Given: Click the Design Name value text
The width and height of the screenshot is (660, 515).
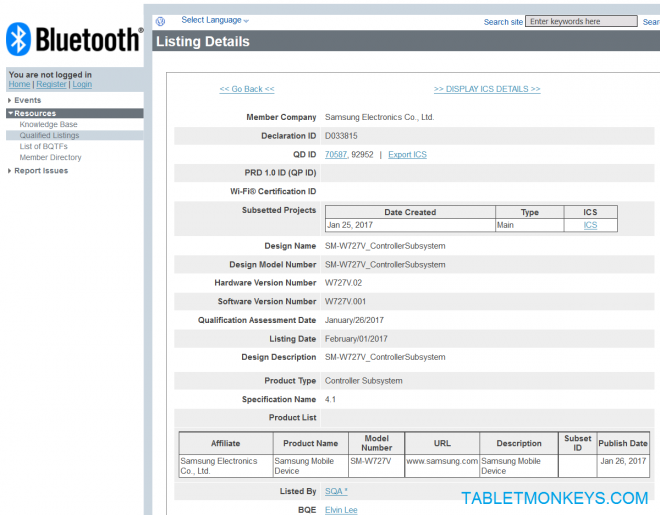Looking at the screenshot, I should click(x=385, y=246).
